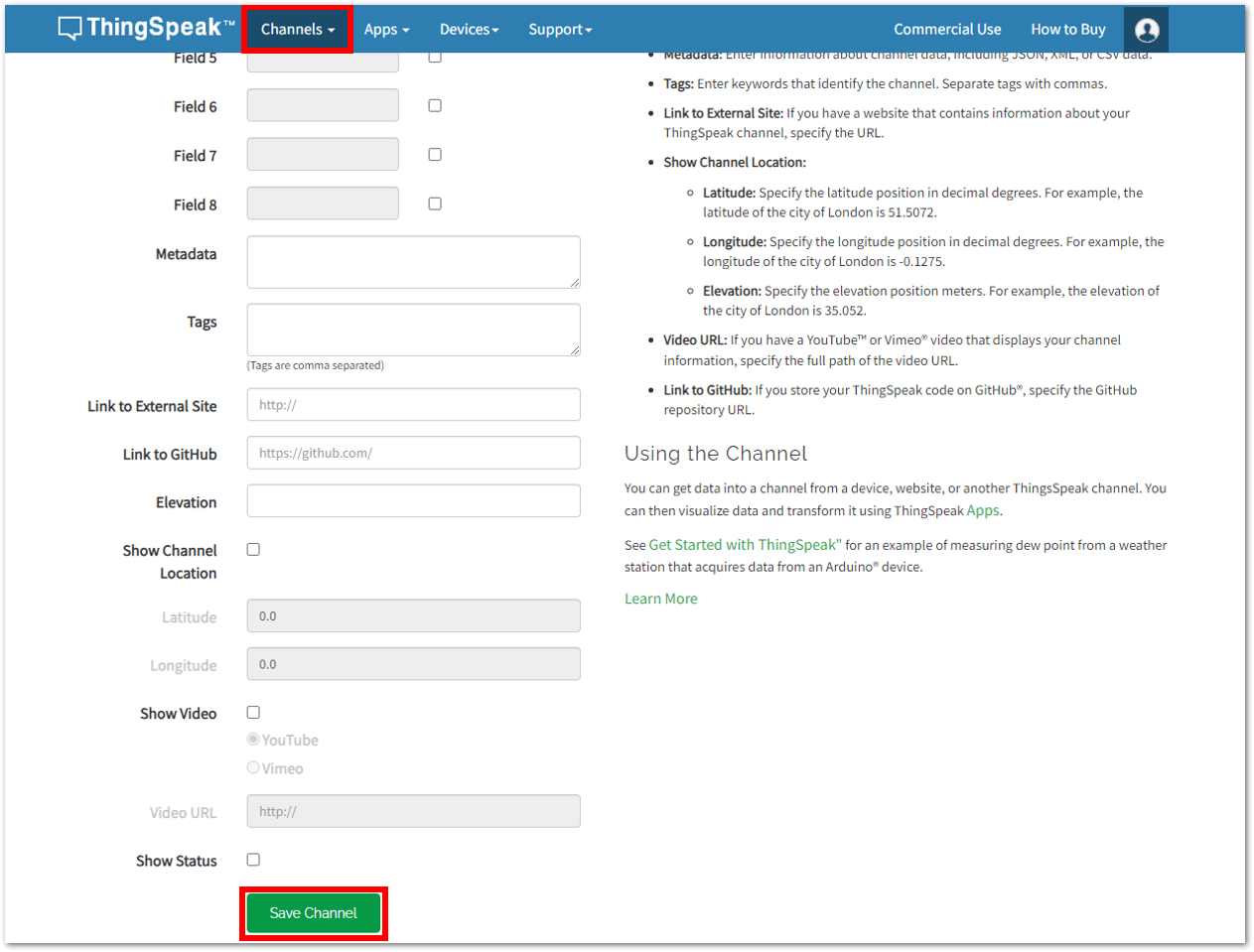Tick the Field 7 checkbox
This screenshot has height=952, width=1254.
click(435, 155)
